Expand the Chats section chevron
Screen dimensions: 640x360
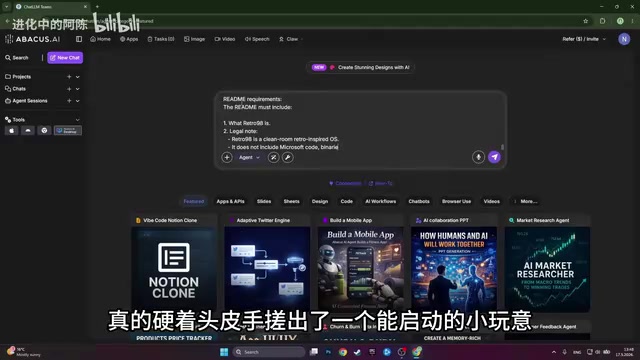(78, 89)
